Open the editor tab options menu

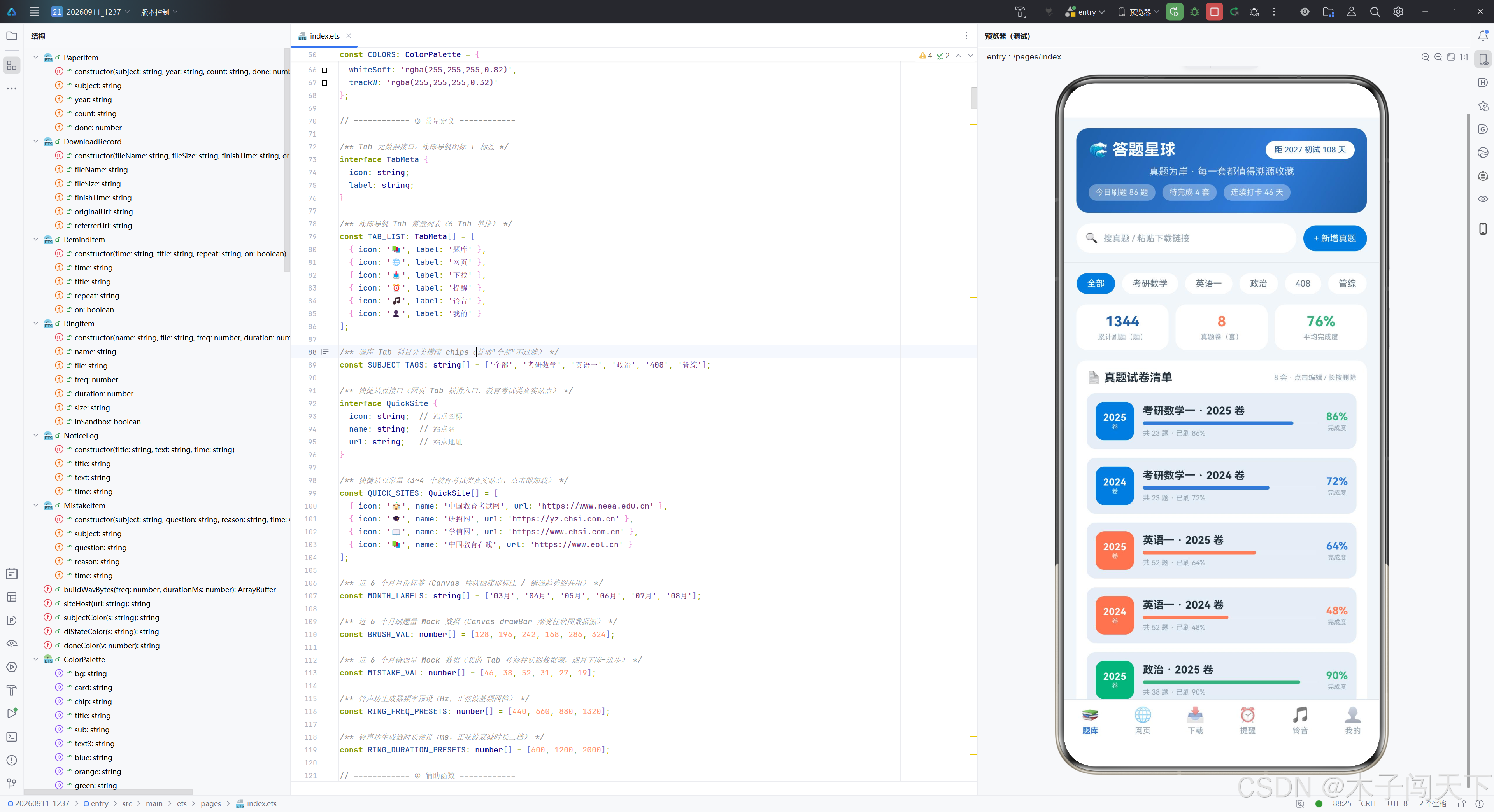[966, 36]
